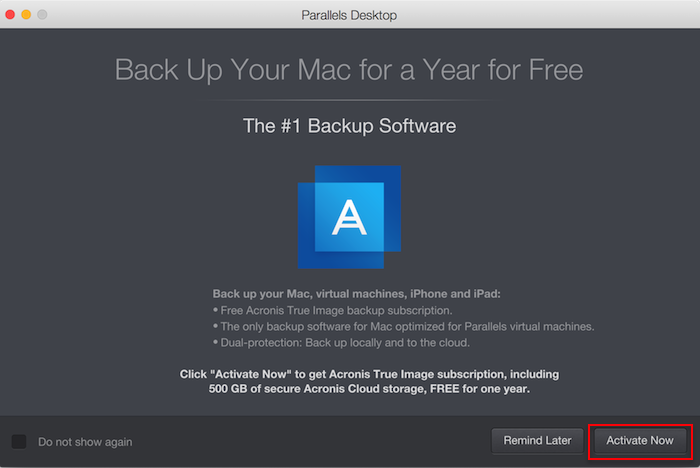Click the Parallels Desktop title bar text
This screenshot has height=468, width=700.
(x=349, y=15)
